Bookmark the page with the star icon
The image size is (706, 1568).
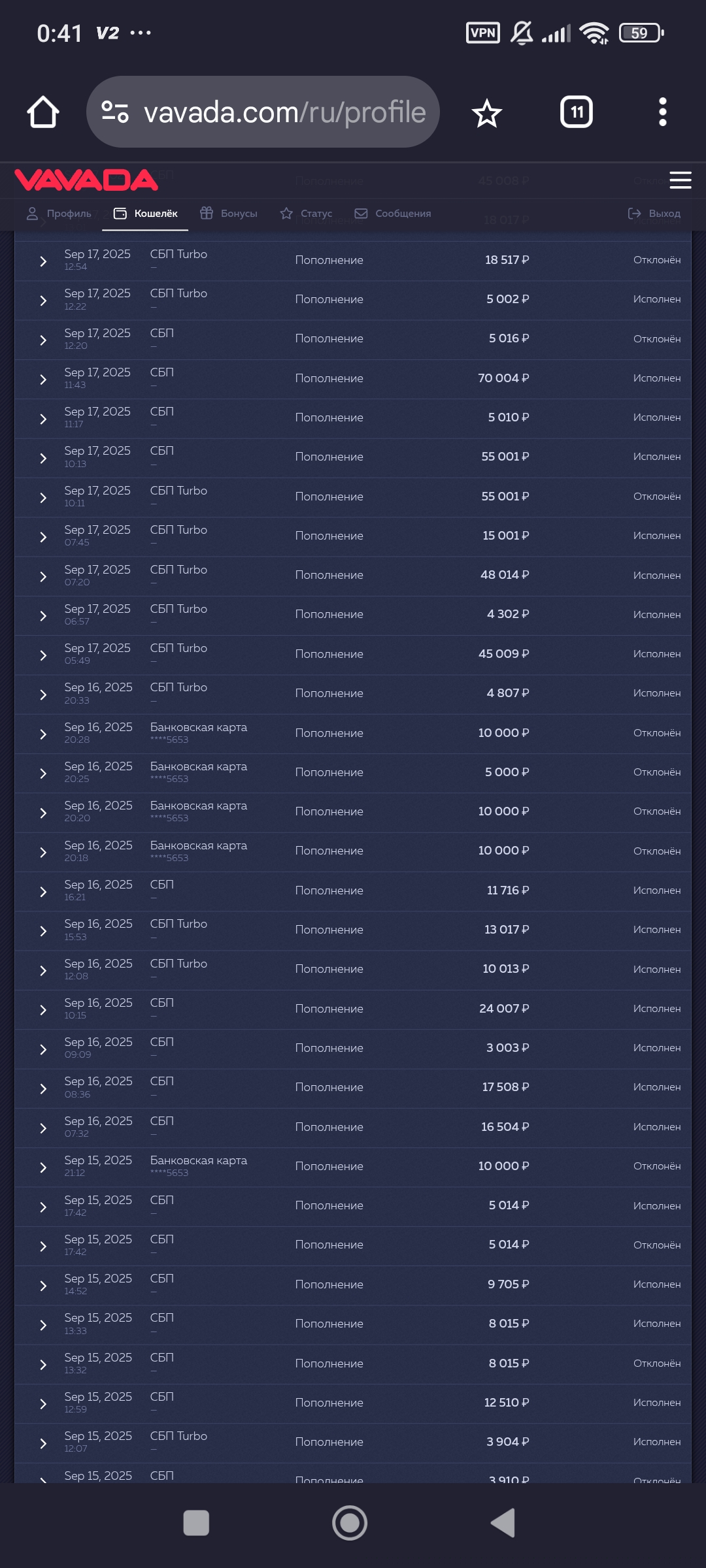pos(486,114)
